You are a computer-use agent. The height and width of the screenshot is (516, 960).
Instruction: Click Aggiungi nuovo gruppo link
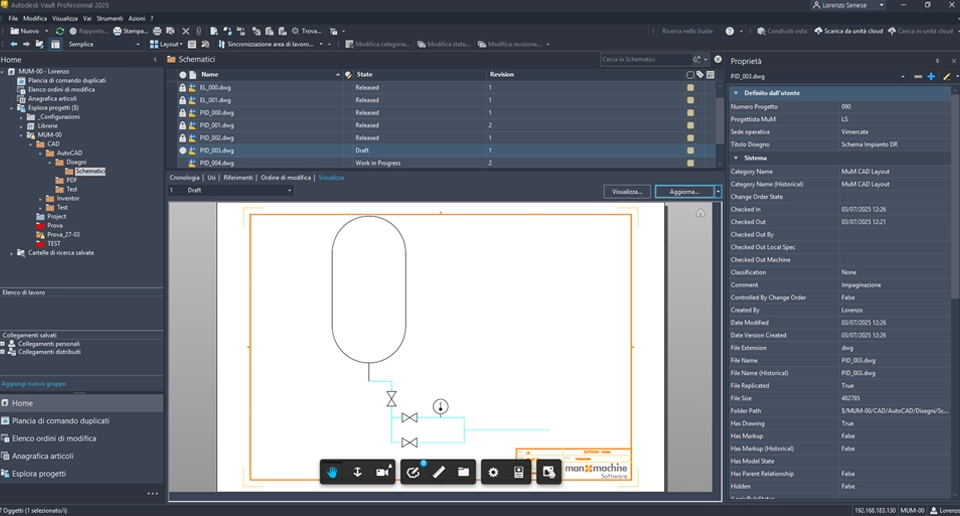click(x=34, y=384)
